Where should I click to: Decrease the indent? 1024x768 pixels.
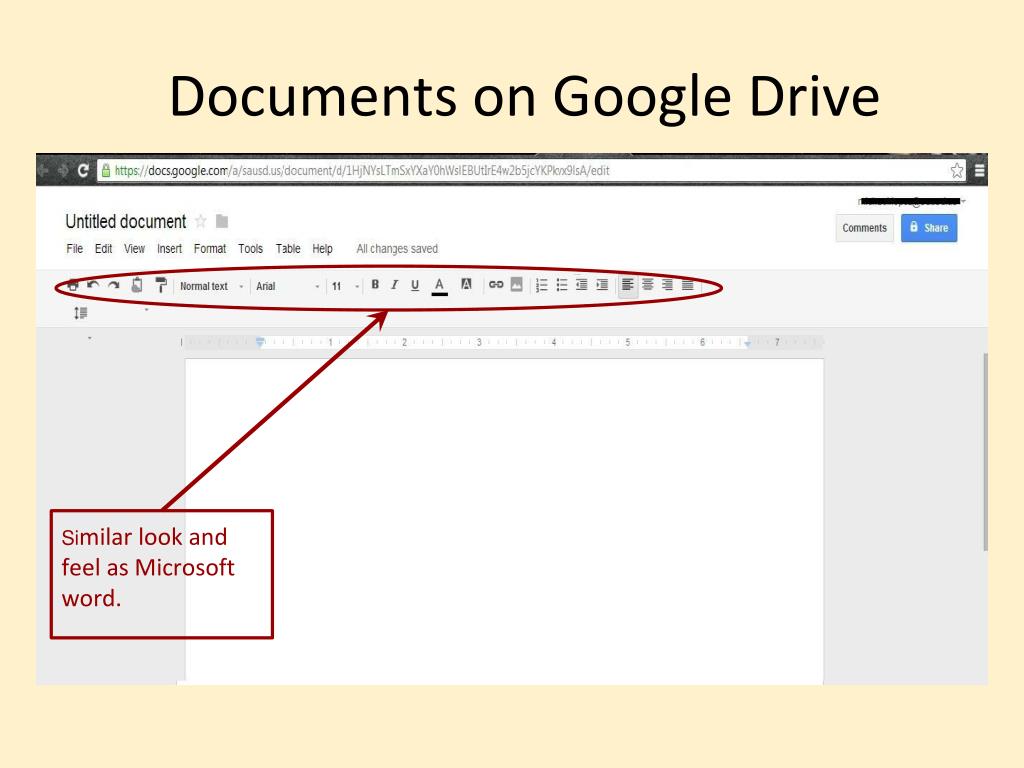(x=582, y=285)
